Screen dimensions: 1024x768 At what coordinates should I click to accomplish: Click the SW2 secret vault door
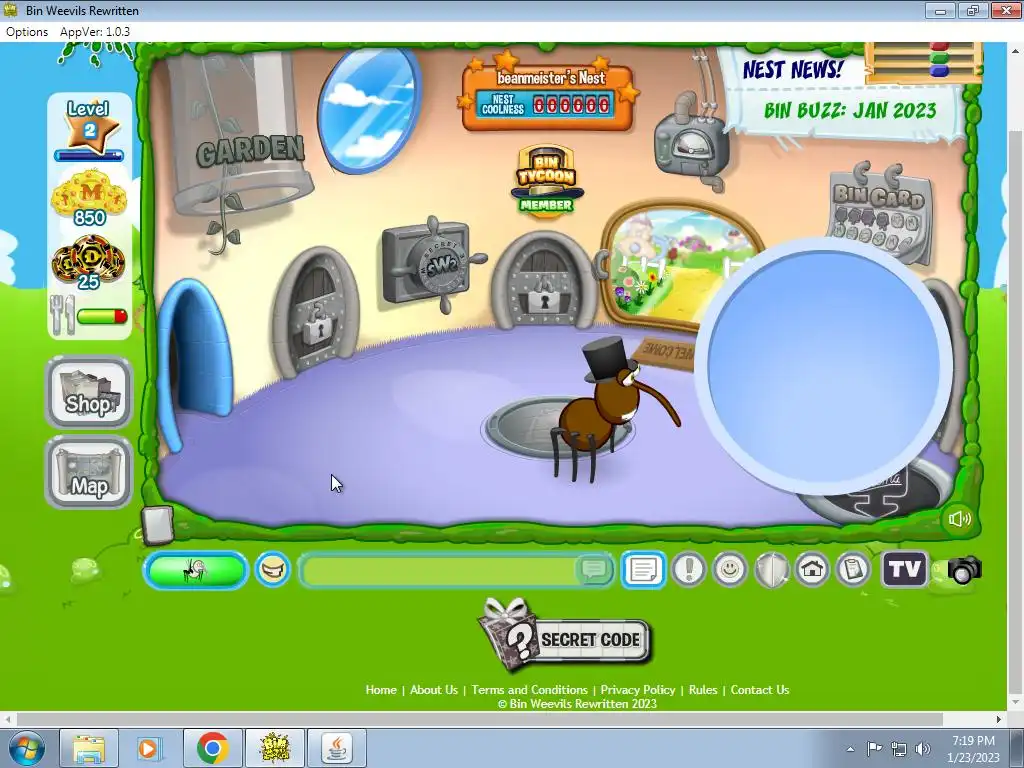coord(432,263)
